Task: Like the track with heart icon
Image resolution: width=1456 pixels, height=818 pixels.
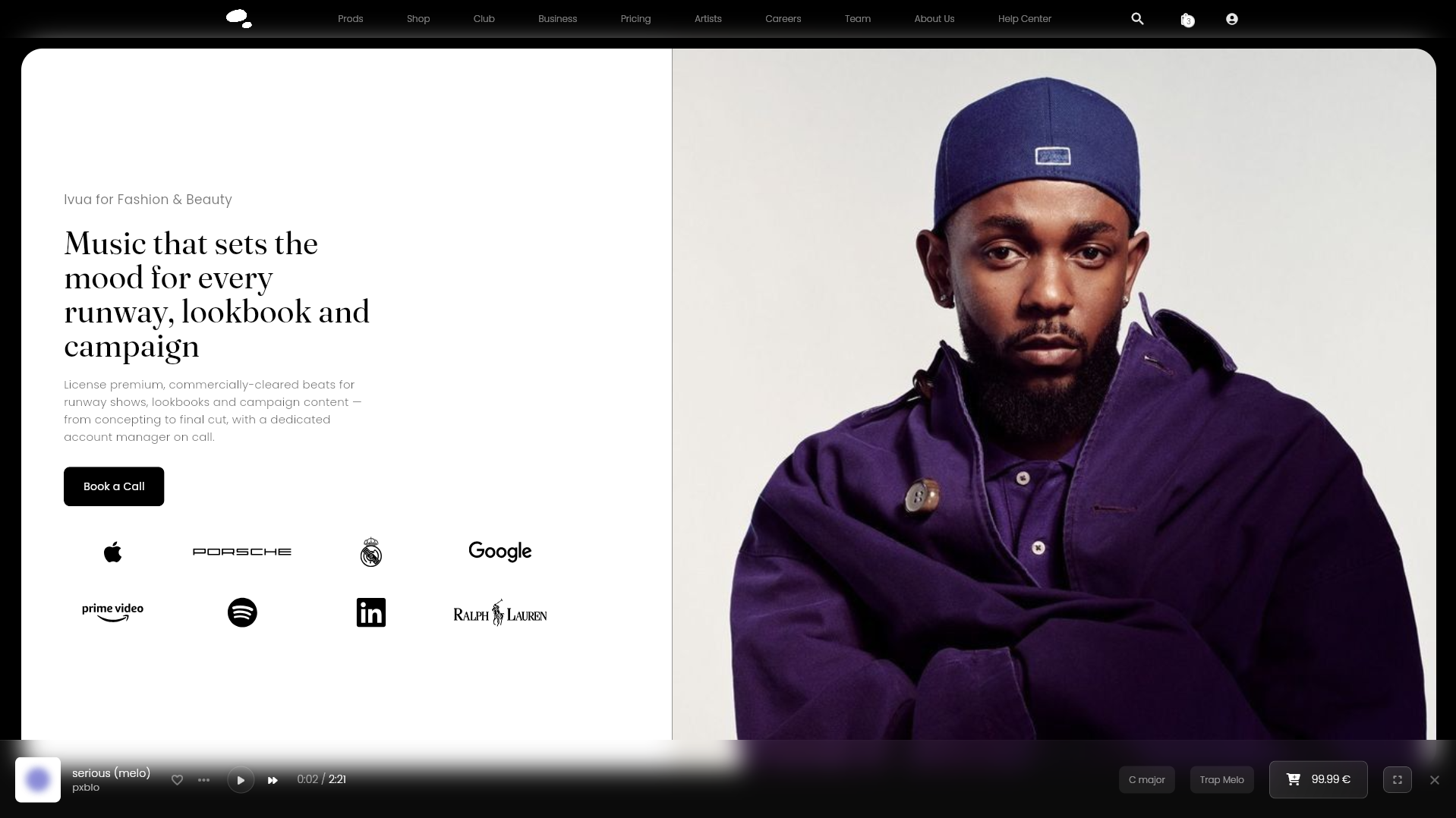Action: click(177, 780)
